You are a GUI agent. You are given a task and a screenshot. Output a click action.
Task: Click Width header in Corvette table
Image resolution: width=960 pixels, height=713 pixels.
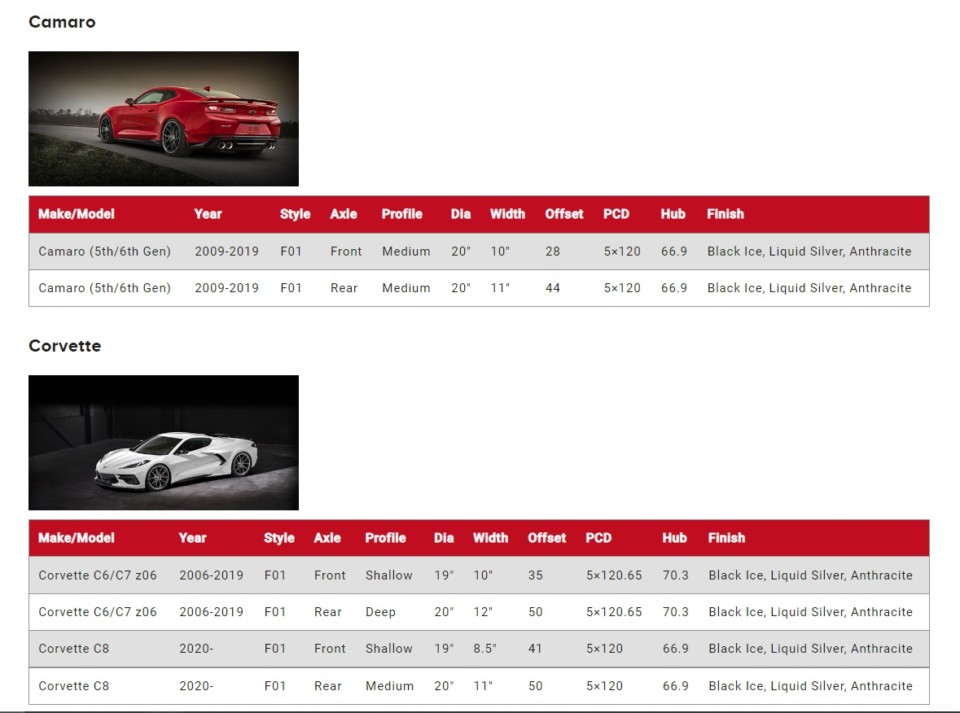click(490, 538)
